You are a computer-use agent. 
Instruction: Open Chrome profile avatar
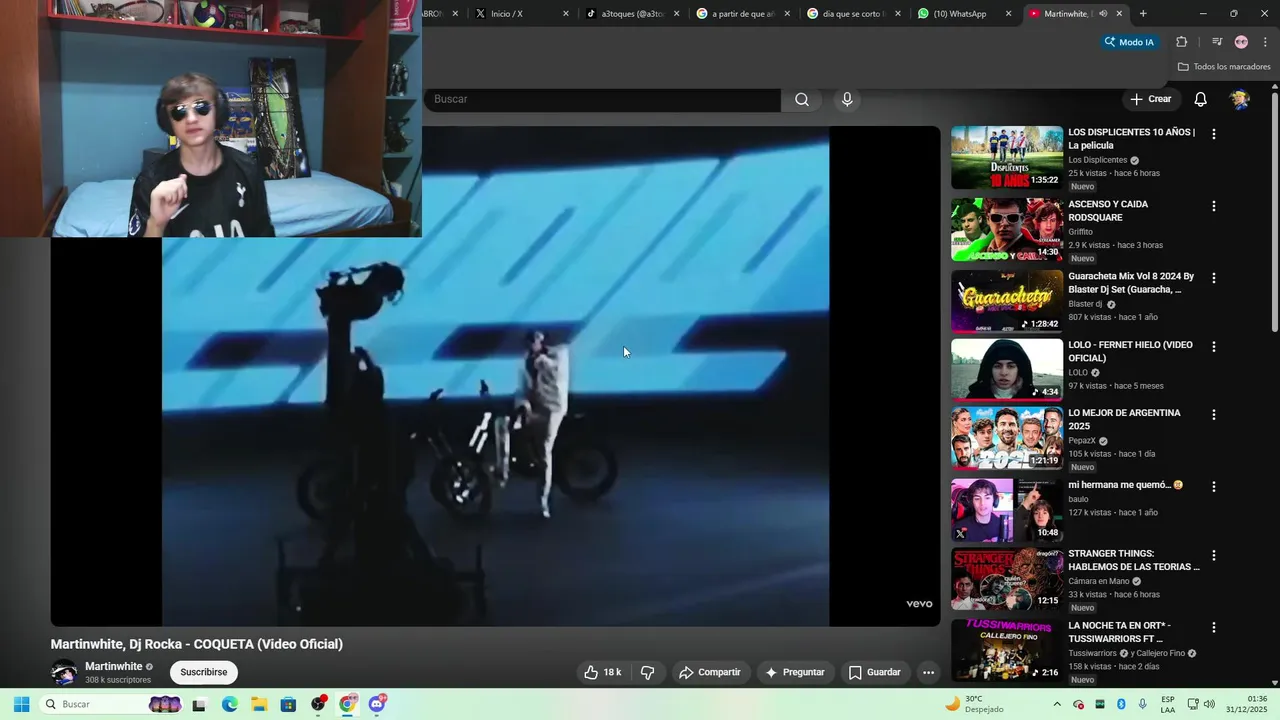(x=1241, y=42)
